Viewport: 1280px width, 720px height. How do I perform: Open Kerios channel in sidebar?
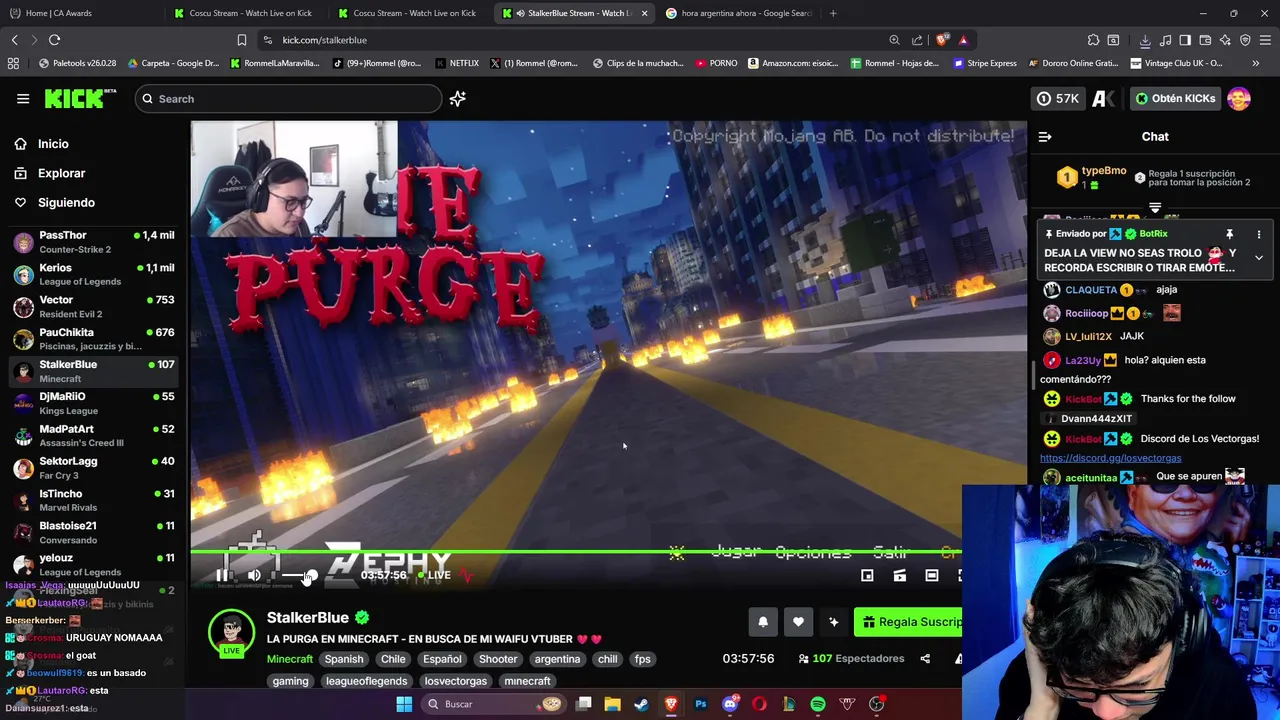point(92,274)
